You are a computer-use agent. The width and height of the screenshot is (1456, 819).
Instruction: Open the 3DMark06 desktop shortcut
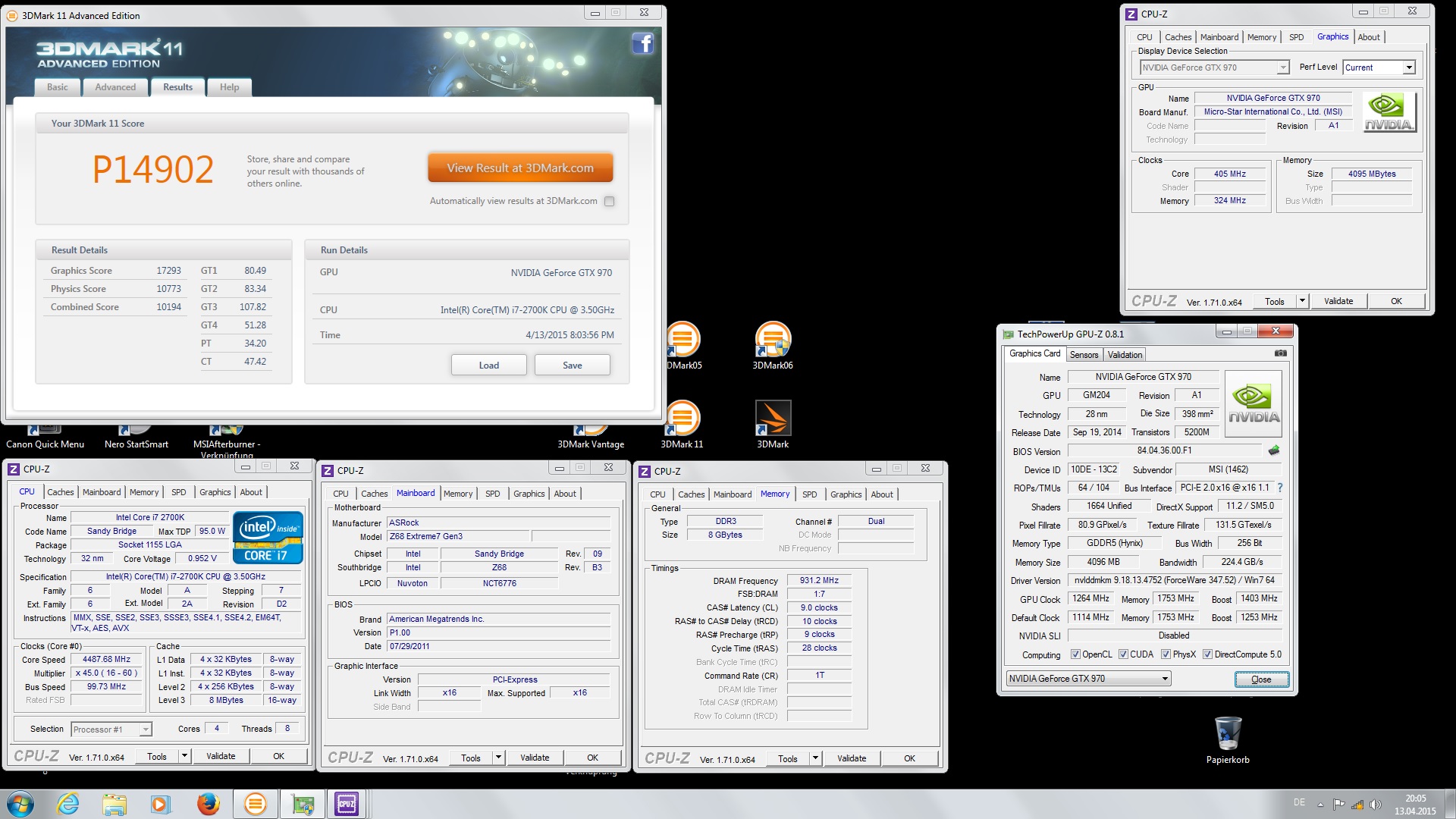[773, 346]
